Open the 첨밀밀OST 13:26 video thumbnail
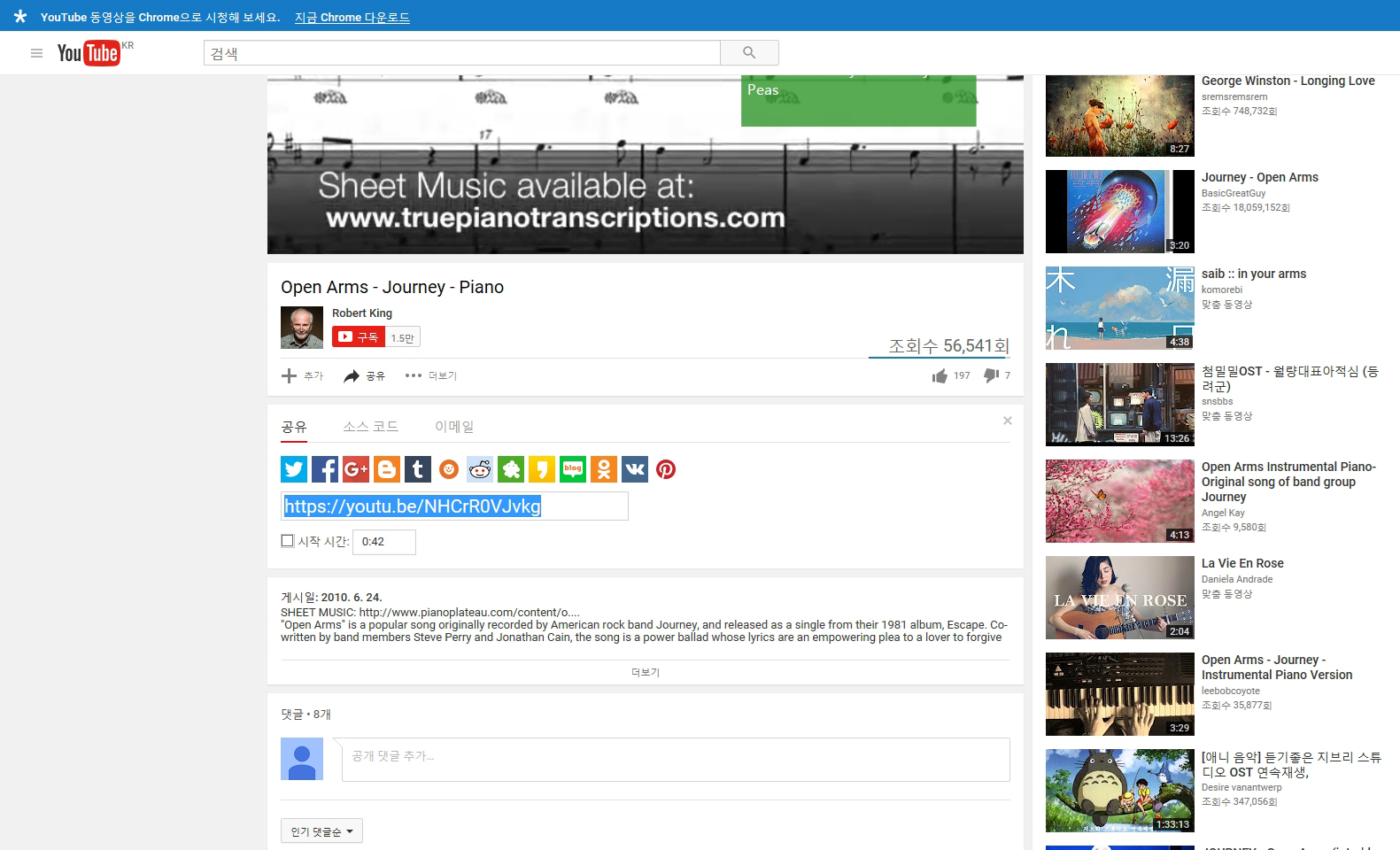 coord(1120,405)
